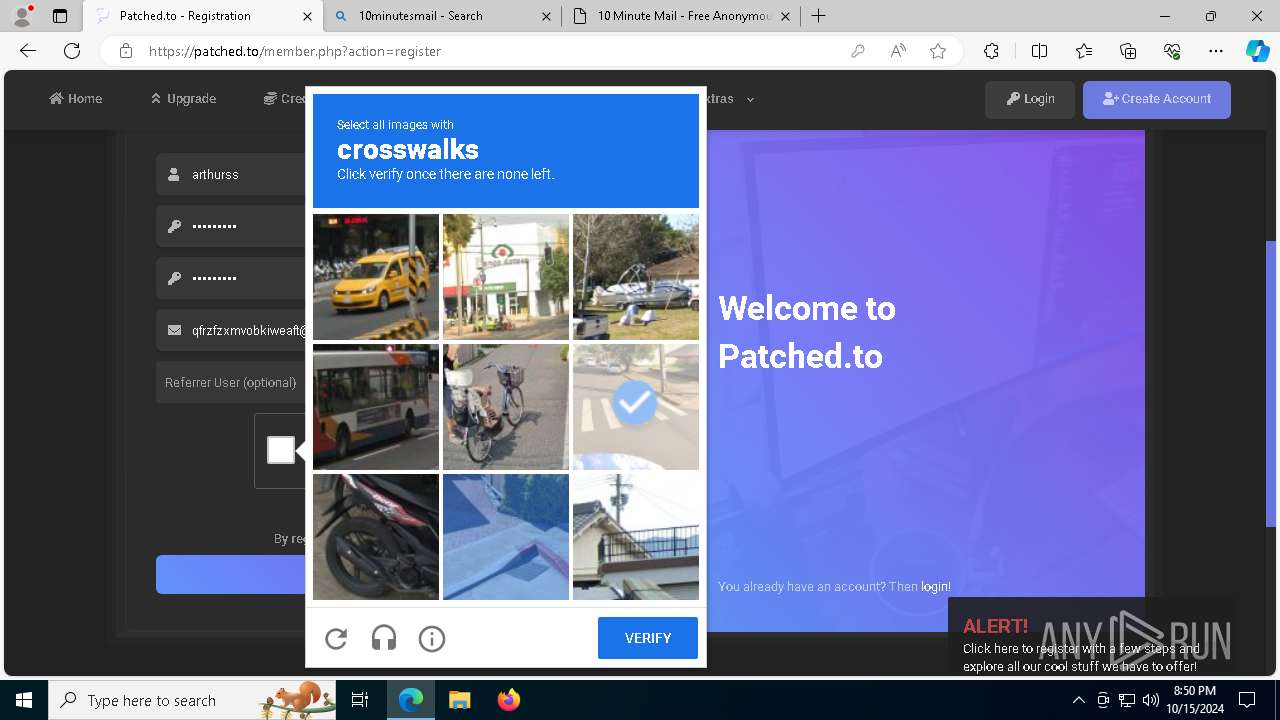Select the bicycle captcha tile
Viewport: 1280px width, 720px height.
pyautogui.click(x=506, y=407)
